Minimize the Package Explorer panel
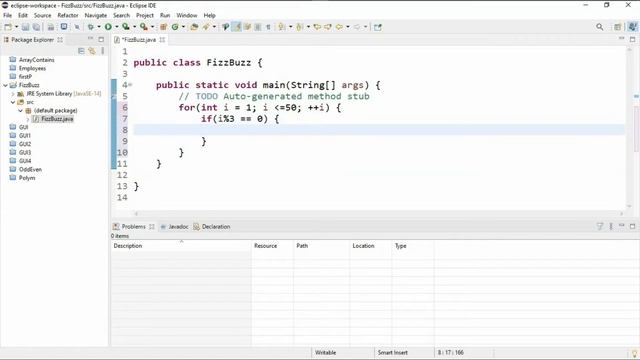The height and width of the screenshot is (360, 640). (90, 39)
